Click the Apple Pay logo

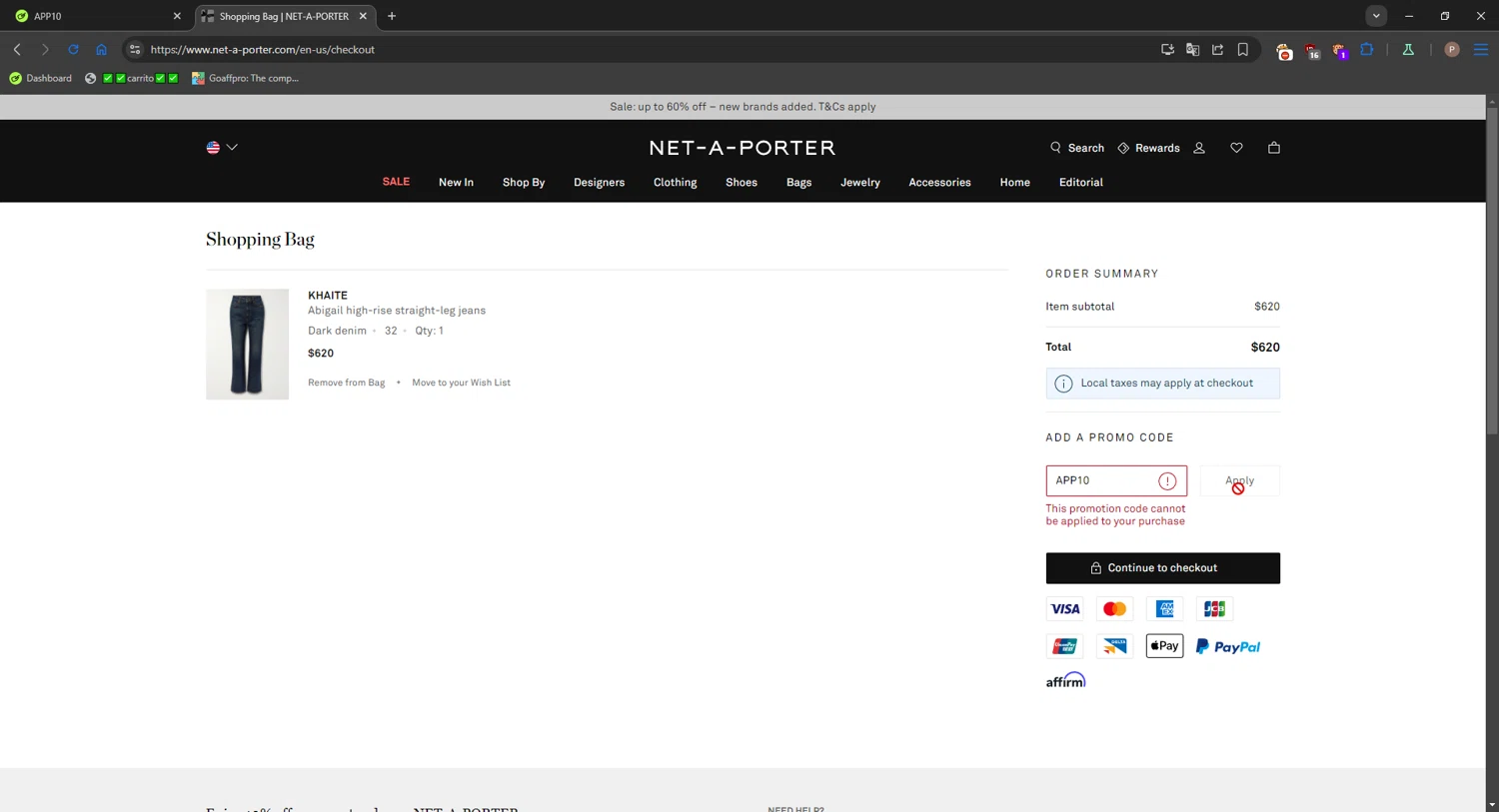pyautogui.click(x=1164, y=646)
